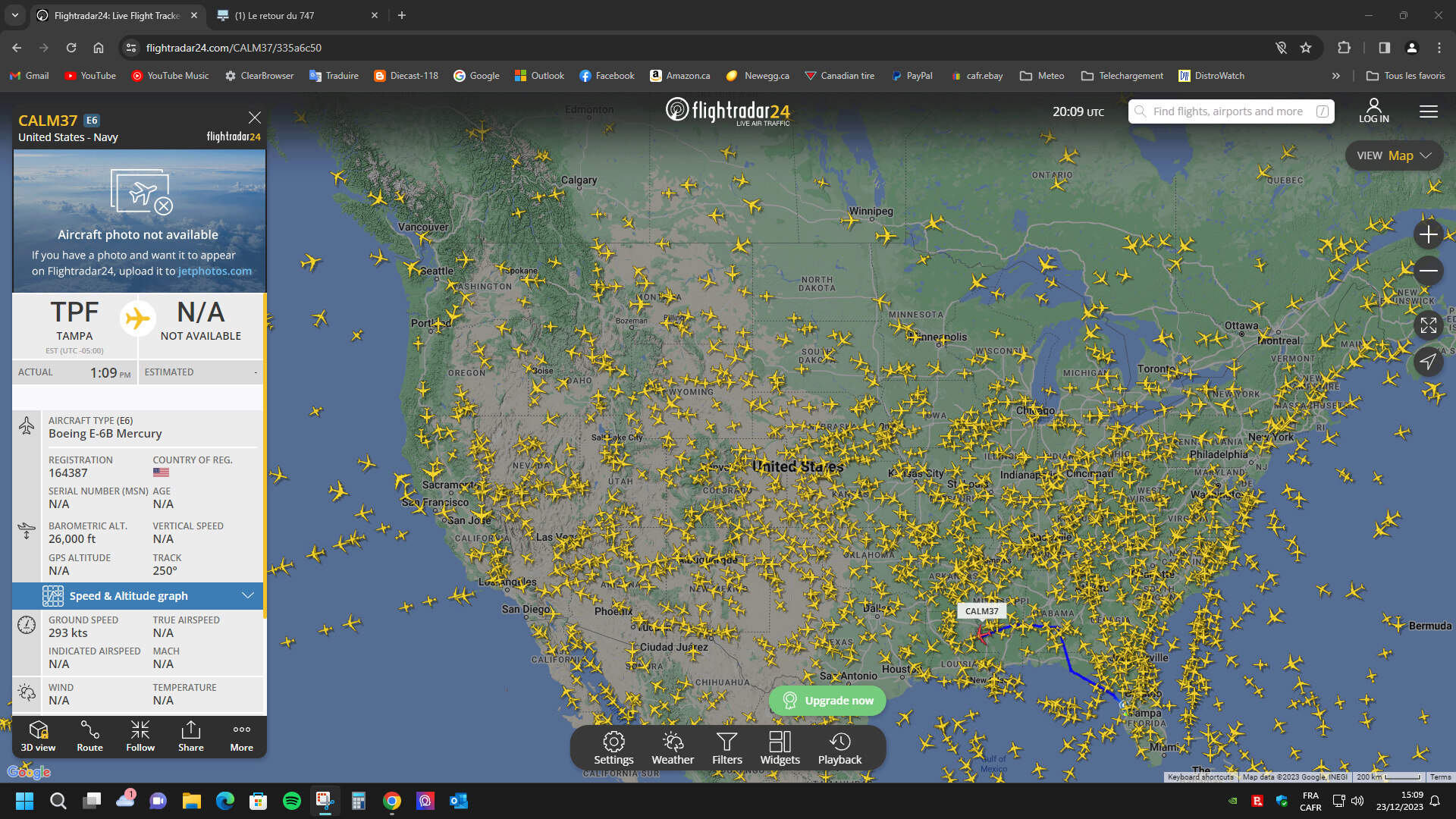Open flight Playback

pyautogui.click(x=839, y=748)
